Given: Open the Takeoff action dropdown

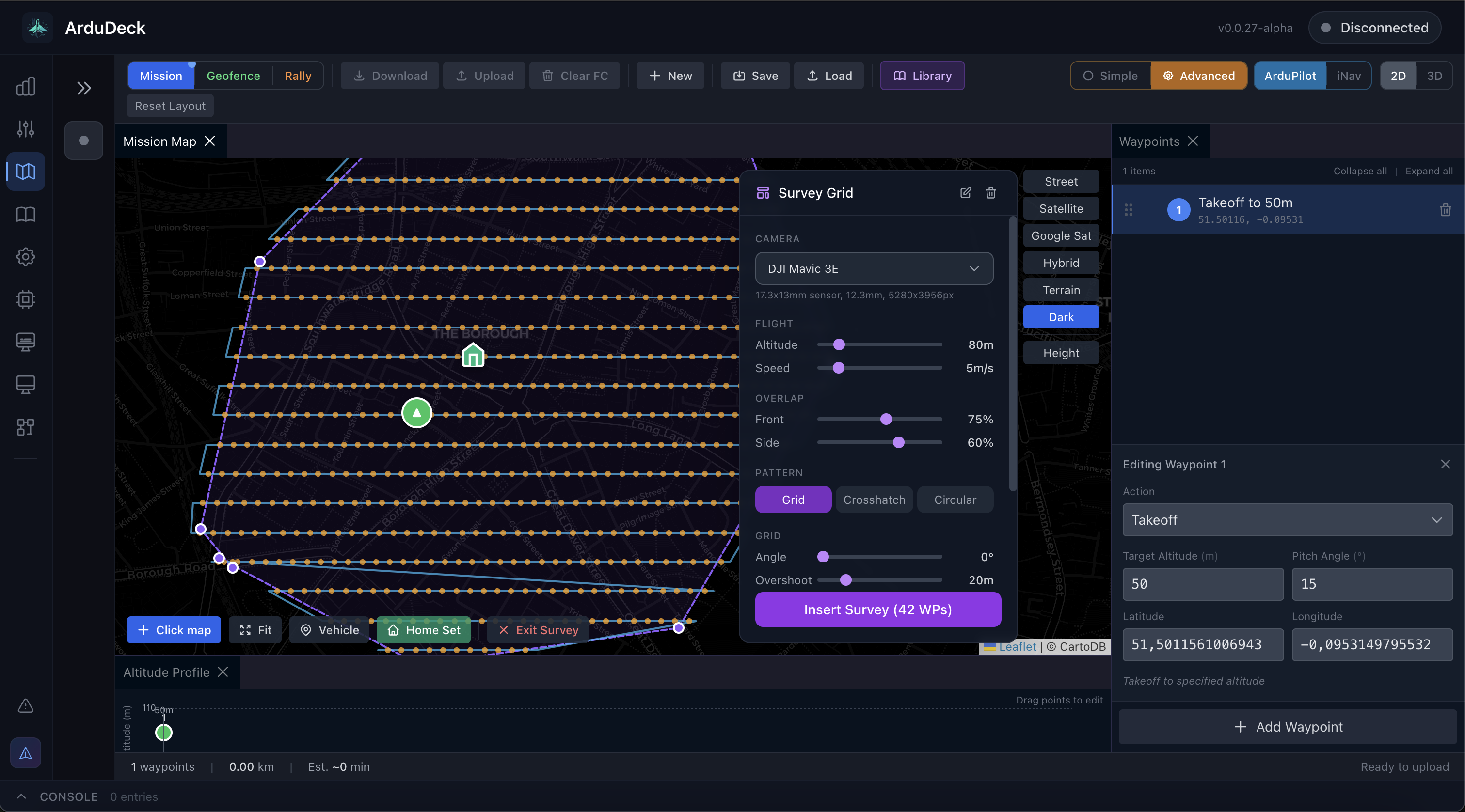Looking at the screenshot, I should pyautogui.click(x=1288, y=519).
